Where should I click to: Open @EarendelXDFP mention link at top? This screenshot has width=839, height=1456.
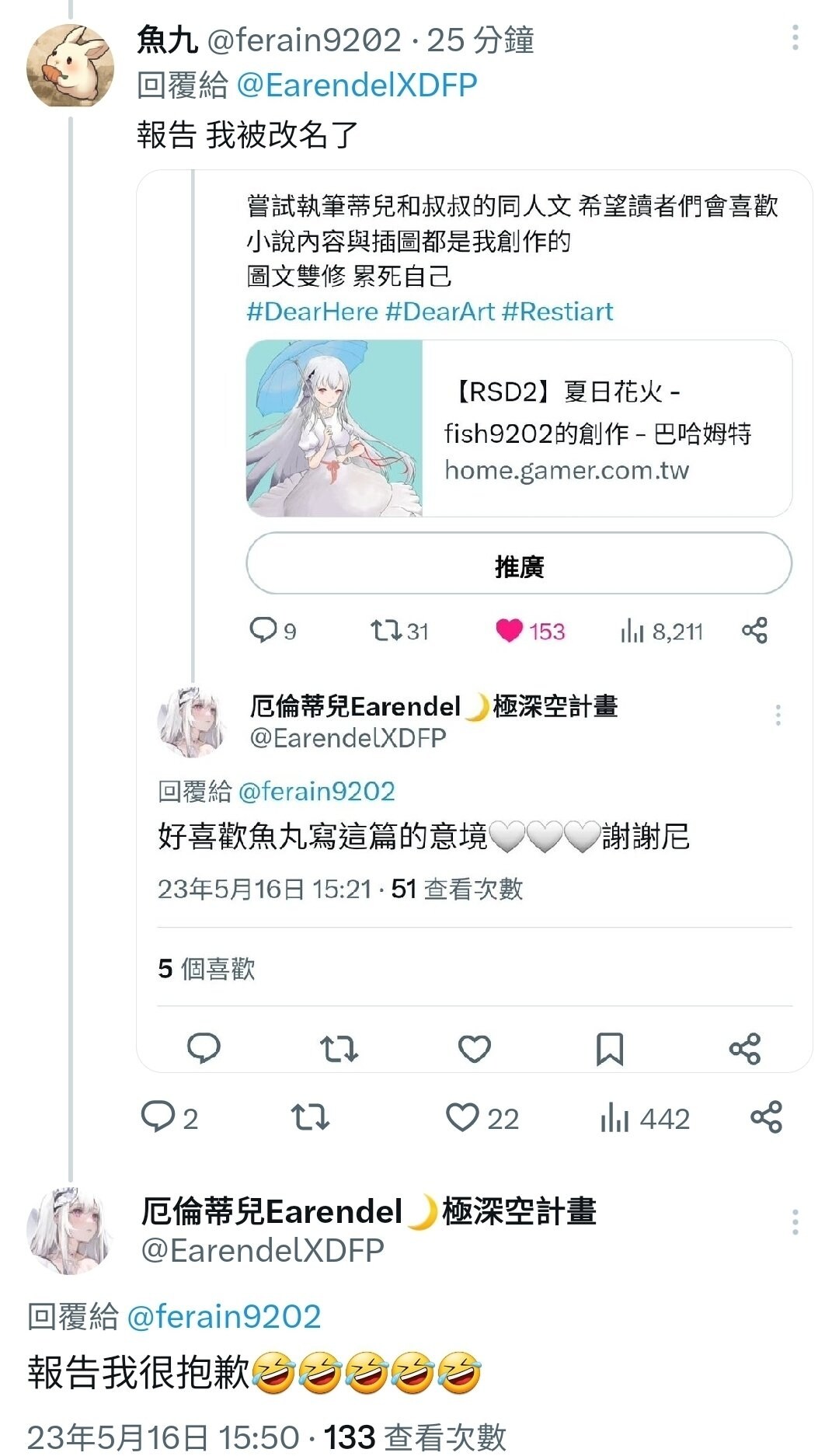coord(357,85)
